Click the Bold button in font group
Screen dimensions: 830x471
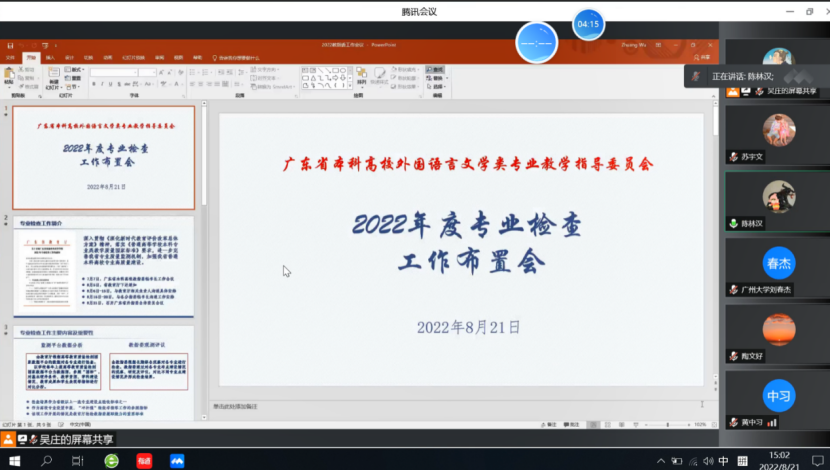pos(94,86)
